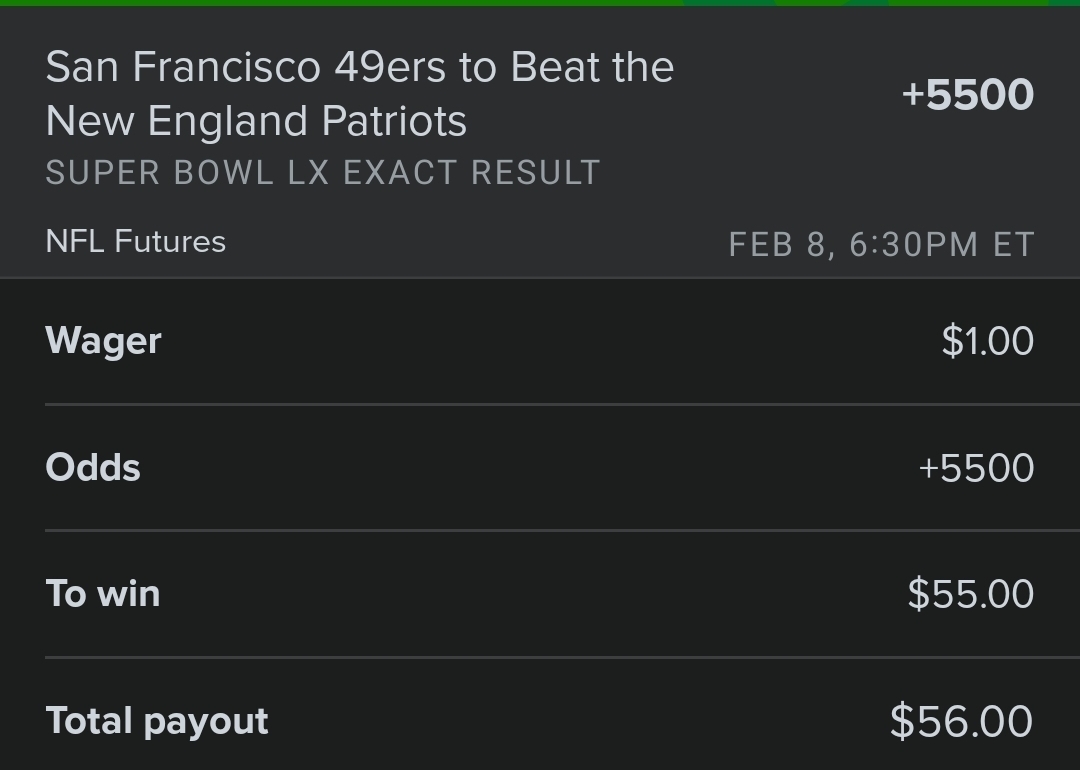Screen dimensions: 1080x770
Task: Click the New England Patriots team name
Action: (256, 121)
